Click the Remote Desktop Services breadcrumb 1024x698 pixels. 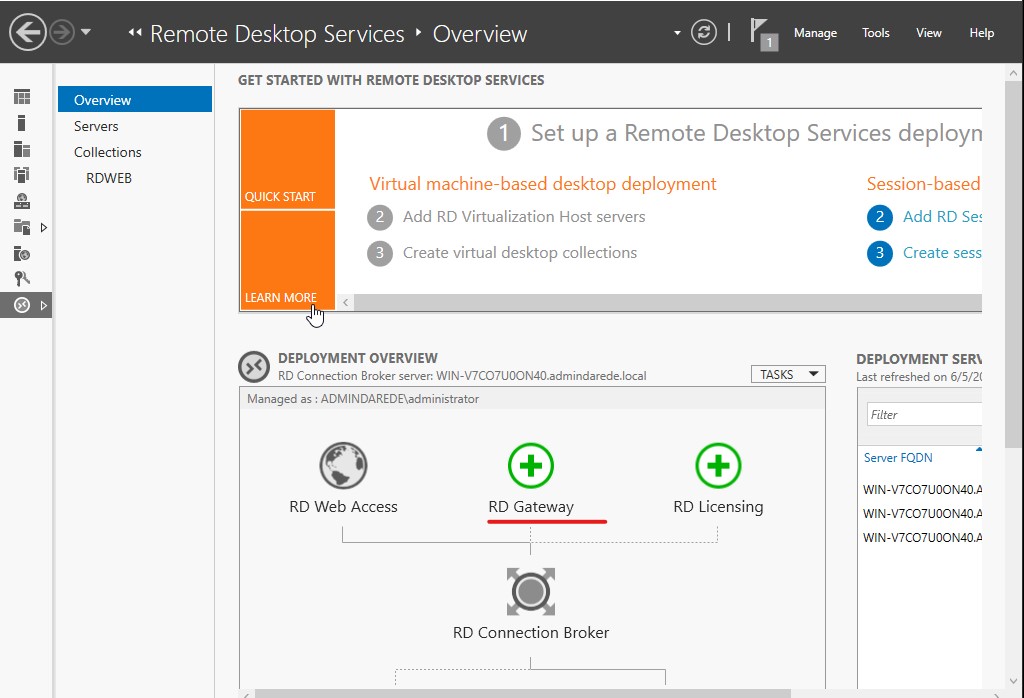277,34
